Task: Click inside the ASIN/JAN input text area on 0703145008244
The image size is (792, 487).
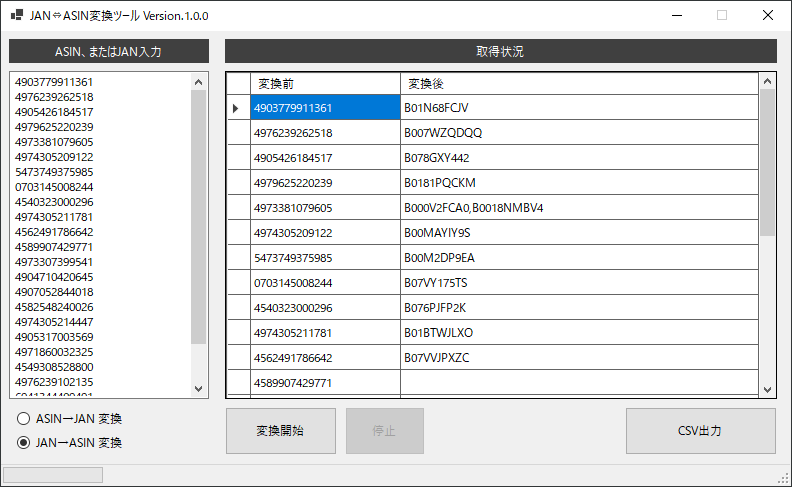Action: 54,187
